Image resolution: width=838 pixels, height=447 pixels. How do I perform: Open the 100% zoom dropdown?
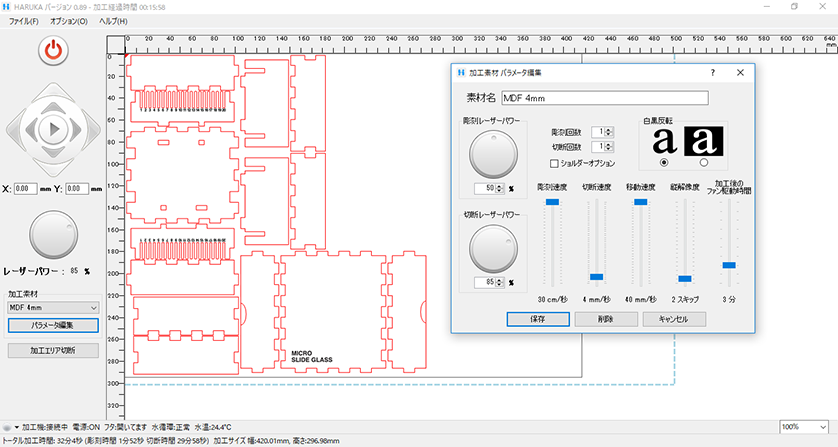click(x=804, y=427)
